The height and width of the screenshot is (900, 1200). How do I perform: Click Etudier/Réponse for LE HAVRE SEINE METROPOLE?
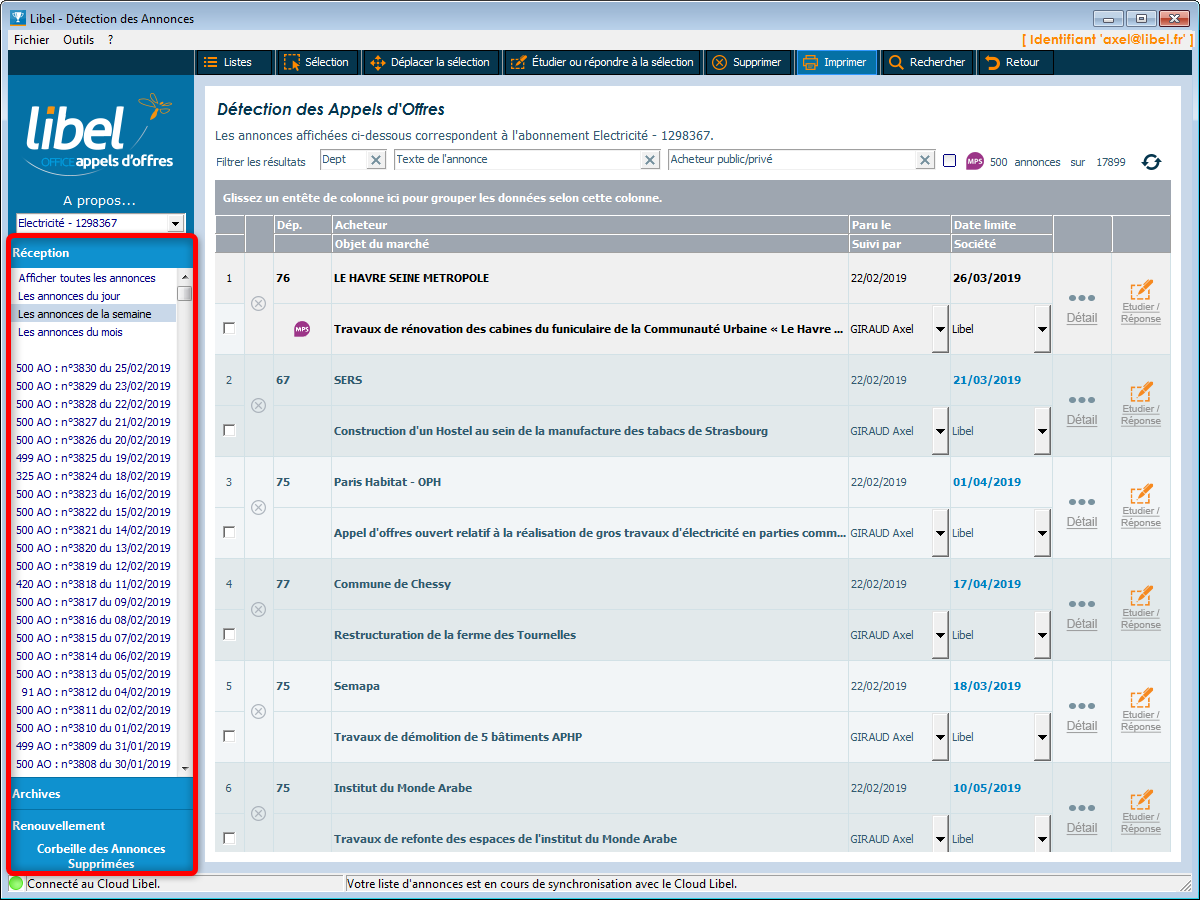click(1141, 302)
